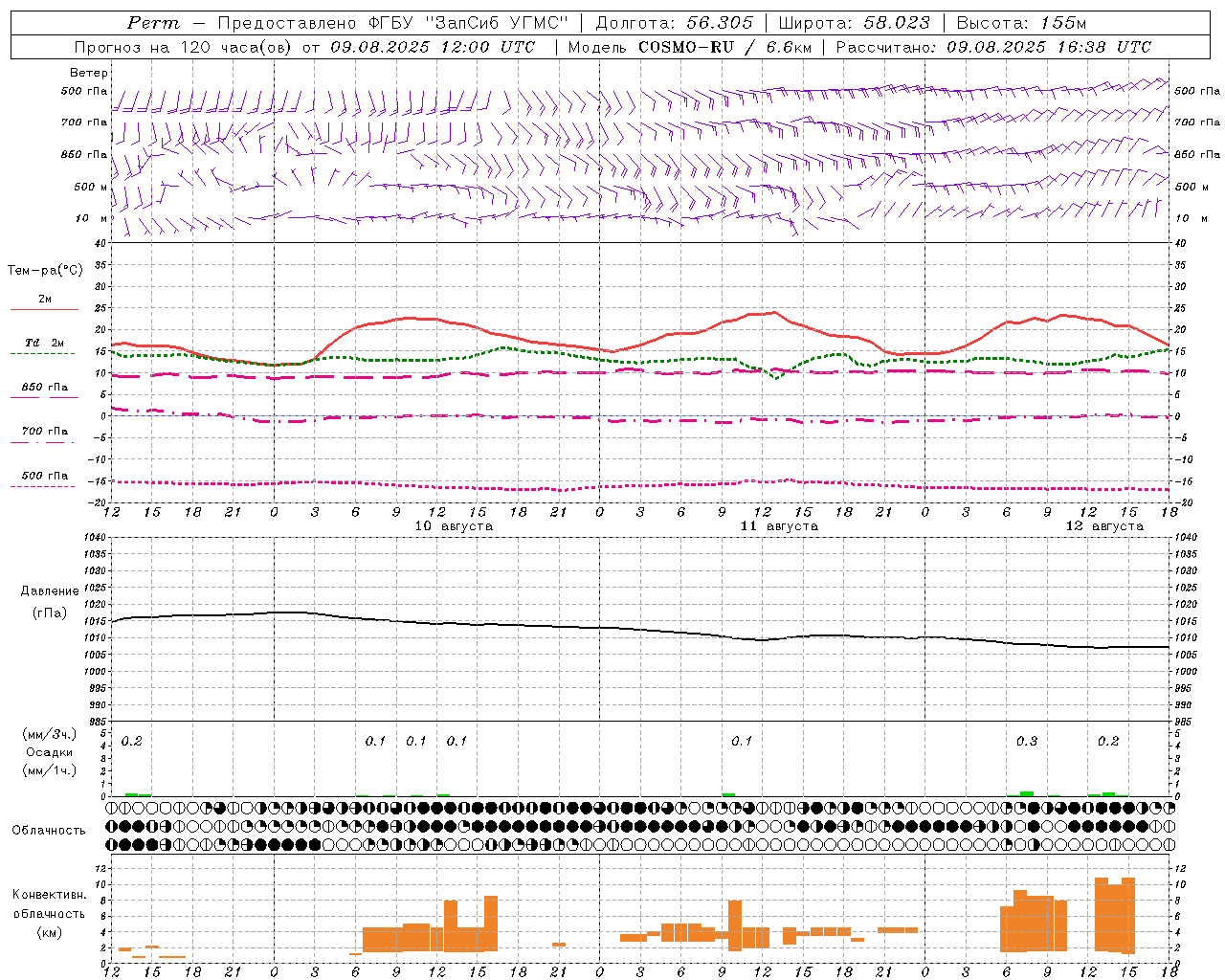Click the "Td 2м" dew point legend label
This screenshot has height=980, width=1225.
coord(44,343)
